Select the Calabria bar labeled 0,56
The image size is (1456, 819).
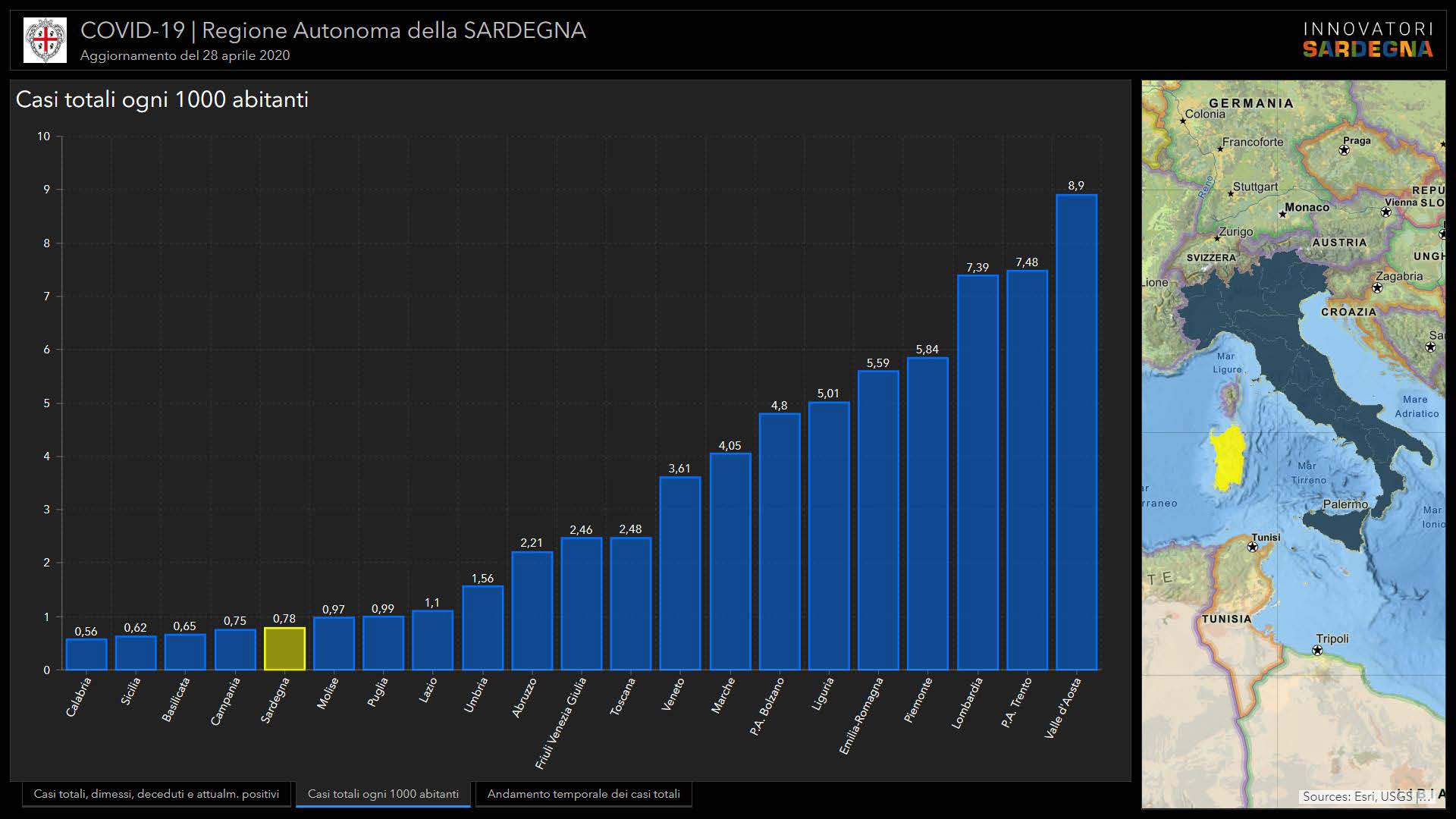click(86, 654)
